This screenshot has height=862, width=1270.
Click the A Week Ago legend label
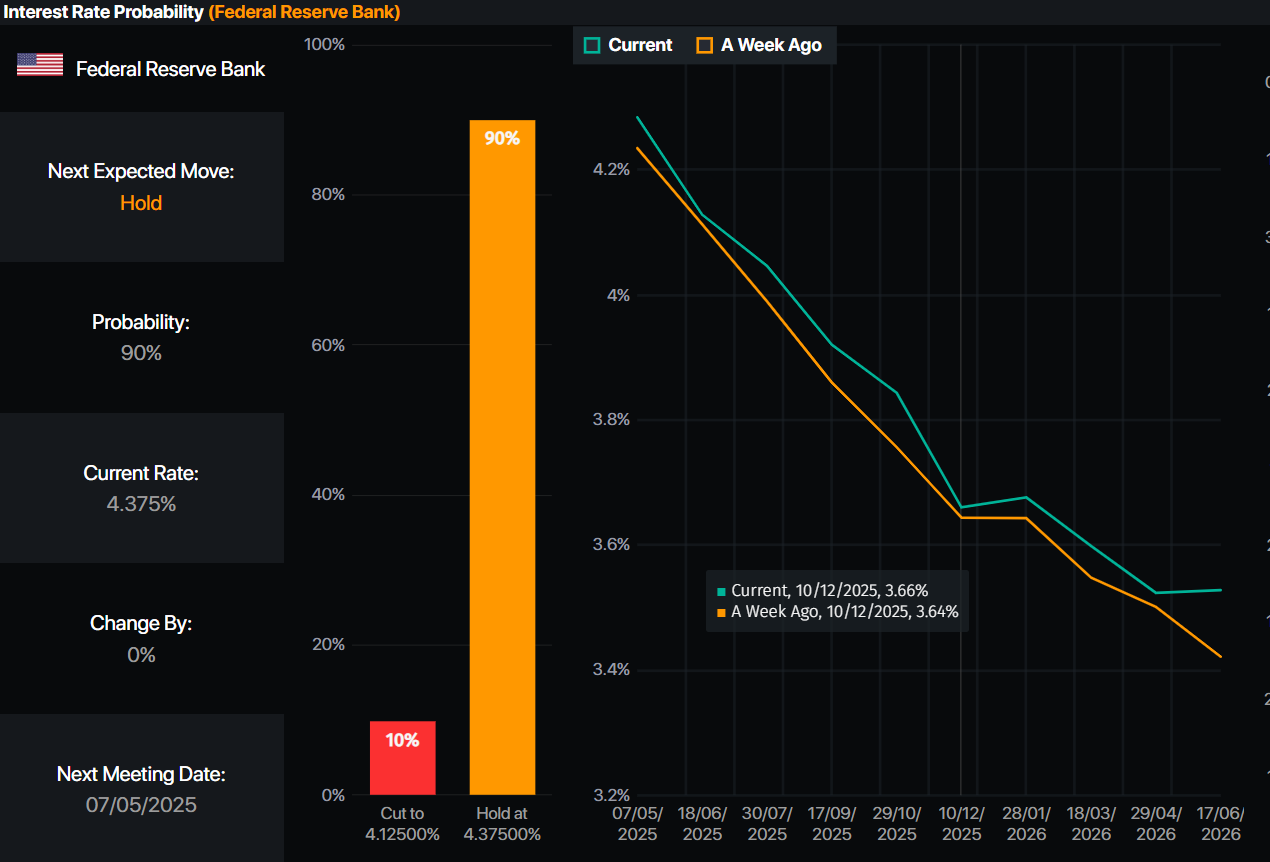point(771,45)
